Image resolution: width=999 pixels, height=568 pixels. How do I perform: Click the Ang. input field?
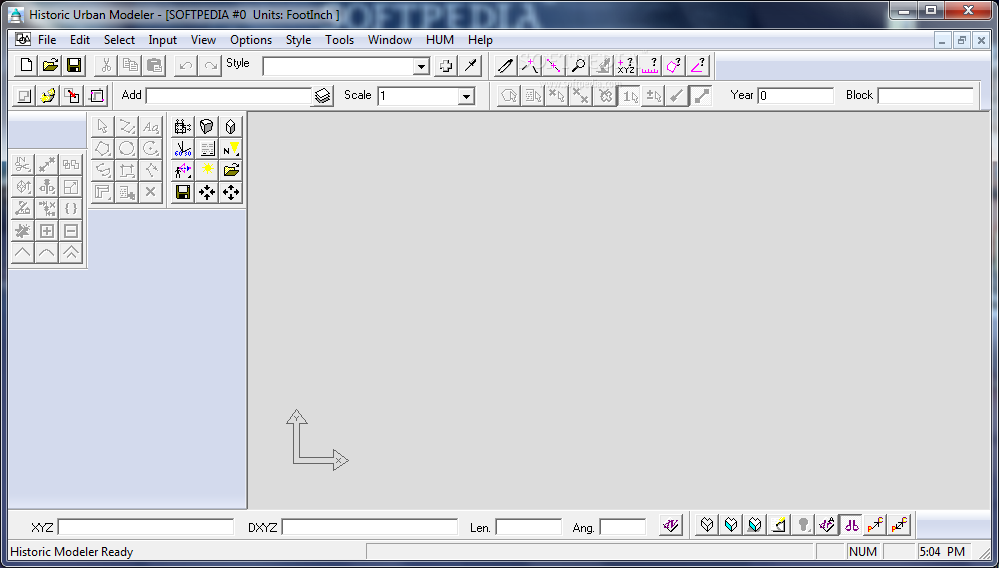[623, 527]
